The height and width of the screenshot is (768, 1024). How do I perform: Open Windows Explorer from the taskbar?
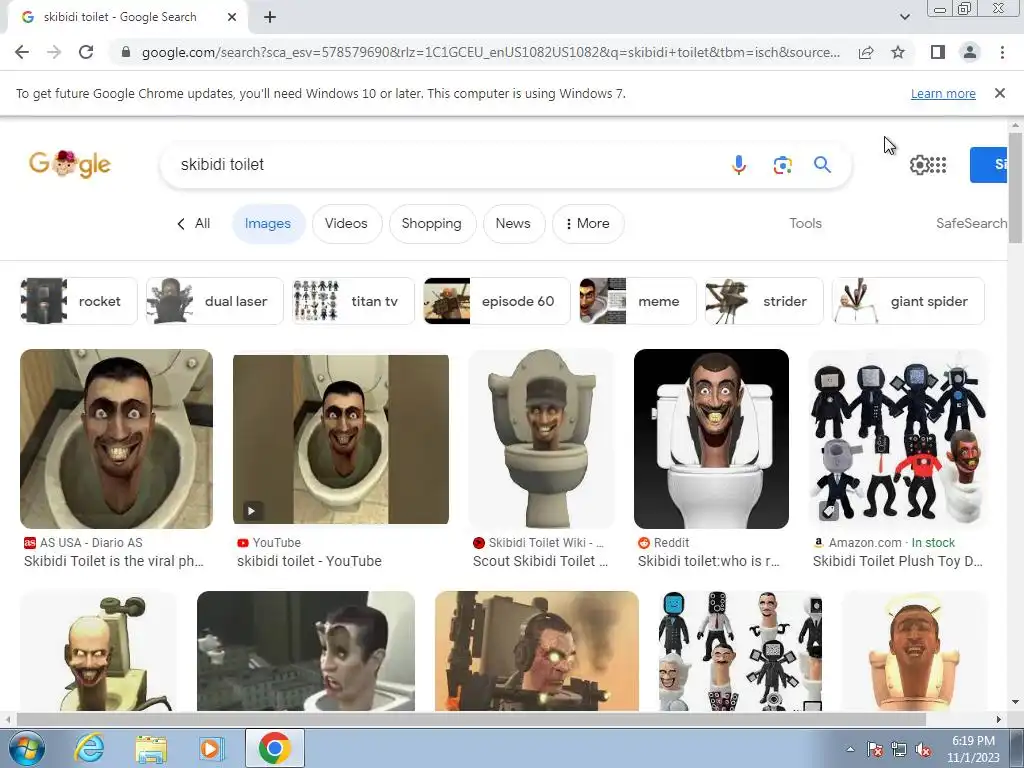tap(151, 748)
